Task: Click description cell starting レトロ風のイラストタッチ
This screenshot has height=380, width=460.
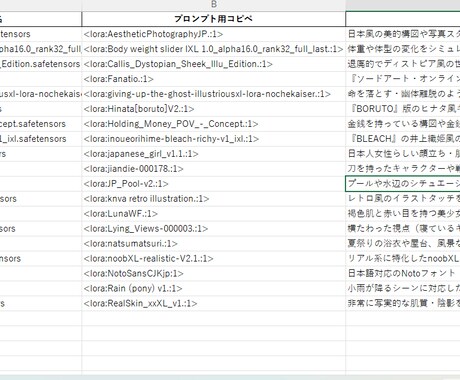Action: [x=403, y=199]
